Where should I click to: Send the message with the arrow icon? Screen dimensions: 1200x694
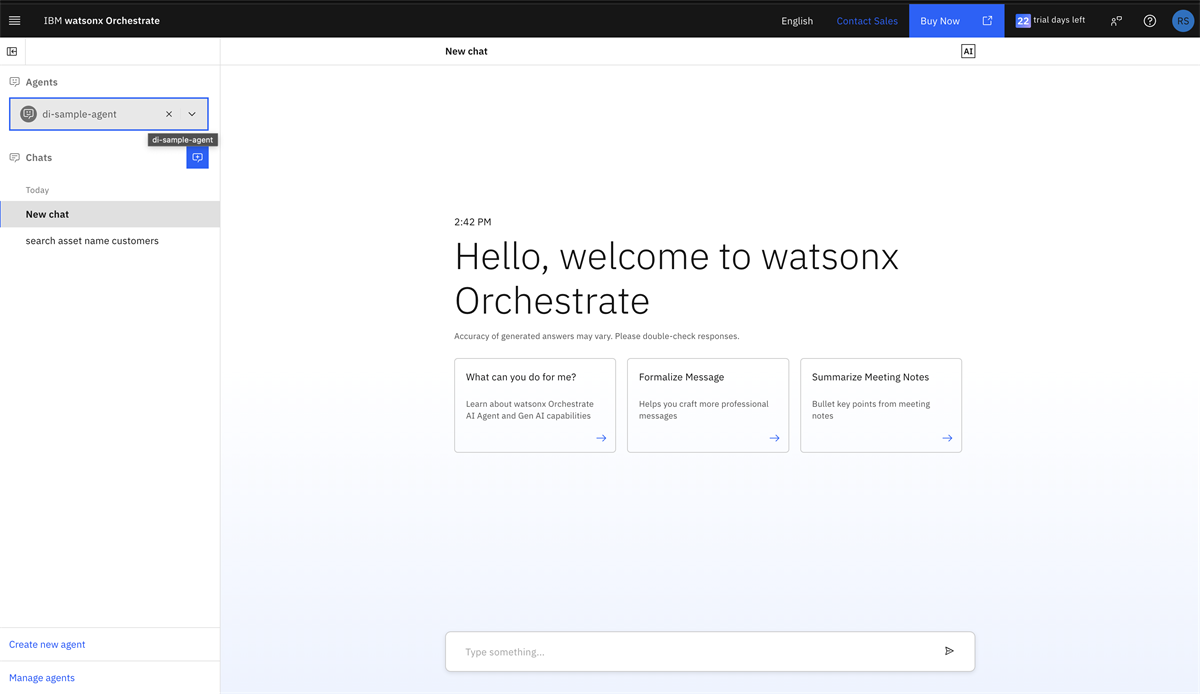click(949, 651)
